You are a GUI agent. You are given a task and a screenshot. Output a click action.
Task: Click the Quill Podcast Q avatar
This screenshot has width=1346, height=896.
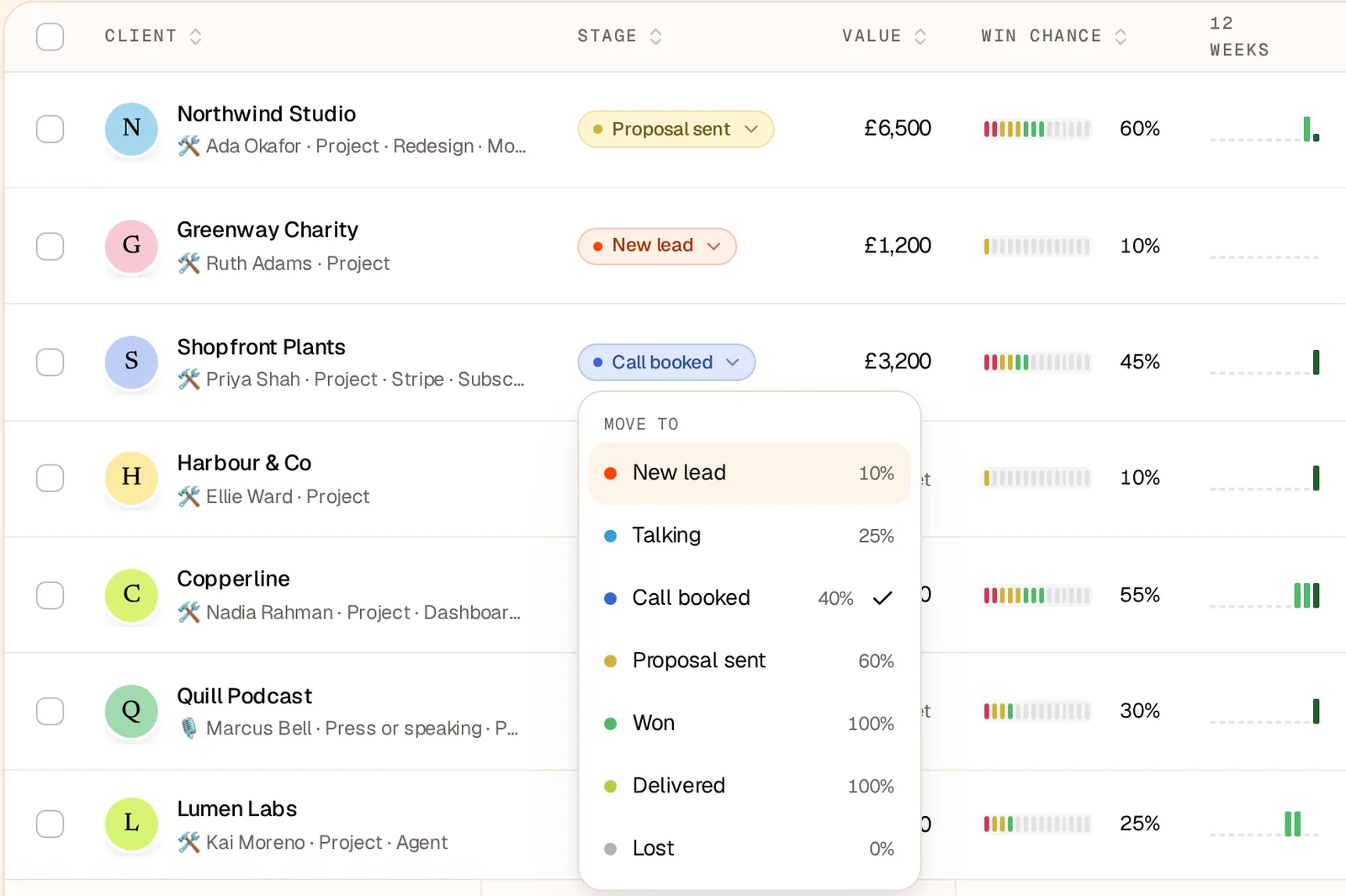click(x=131, y=711)
